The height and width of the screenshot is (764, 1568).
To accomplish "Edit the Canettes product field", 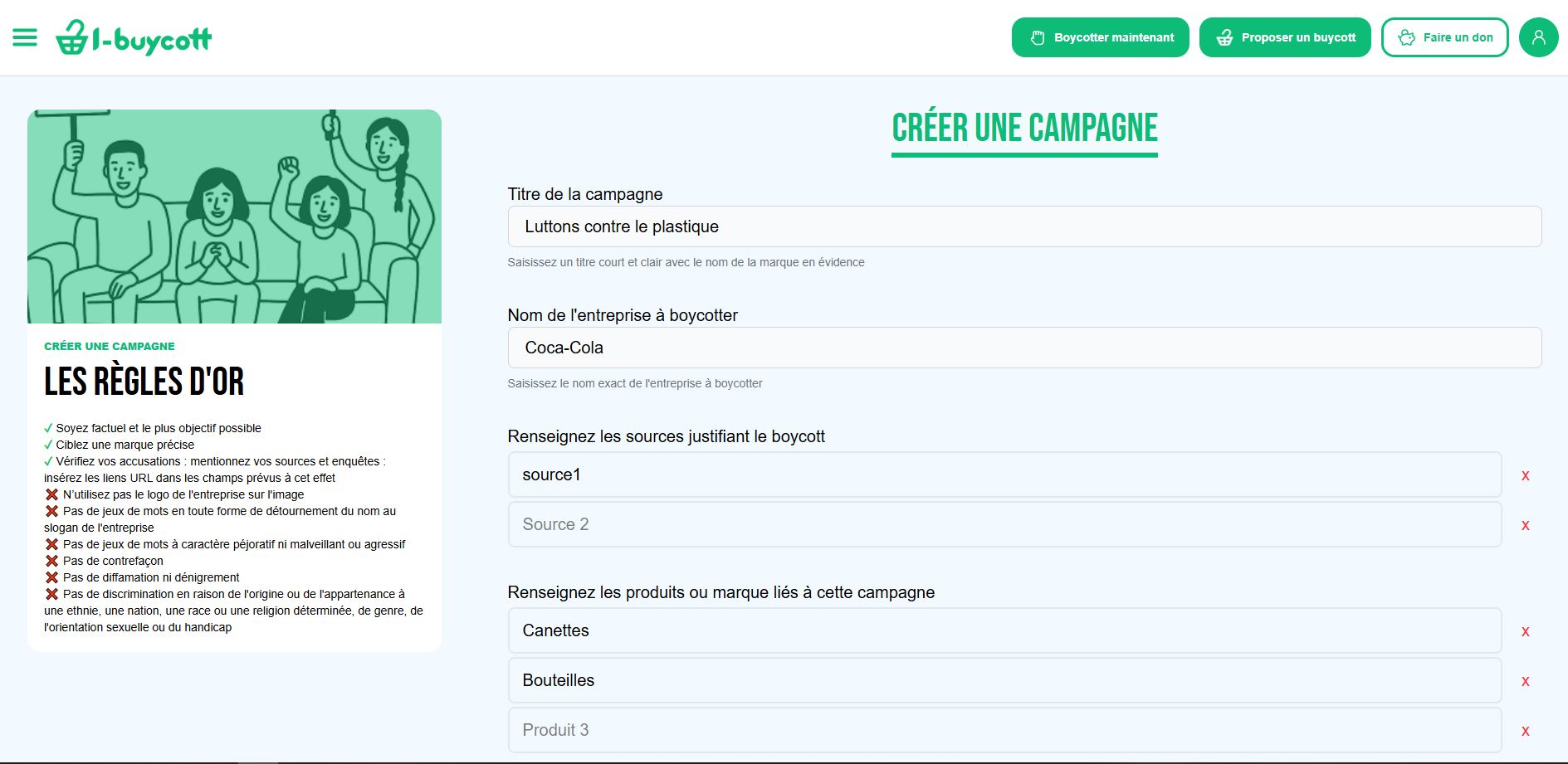I will point(1004,630).
